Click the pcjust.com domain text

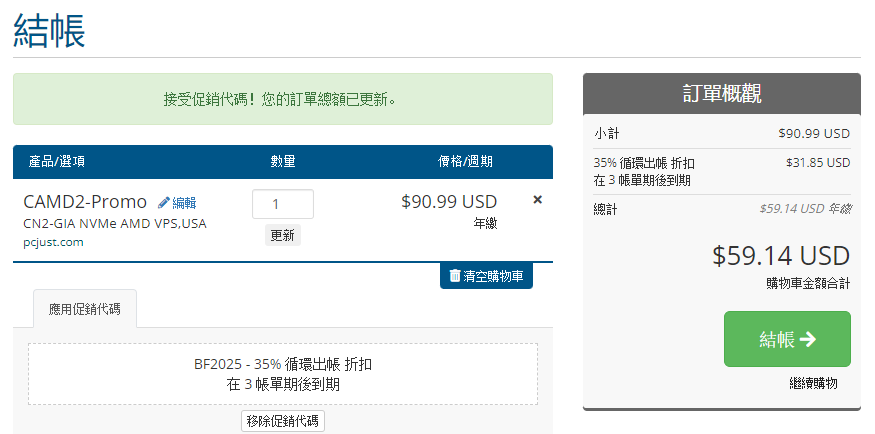53,242
